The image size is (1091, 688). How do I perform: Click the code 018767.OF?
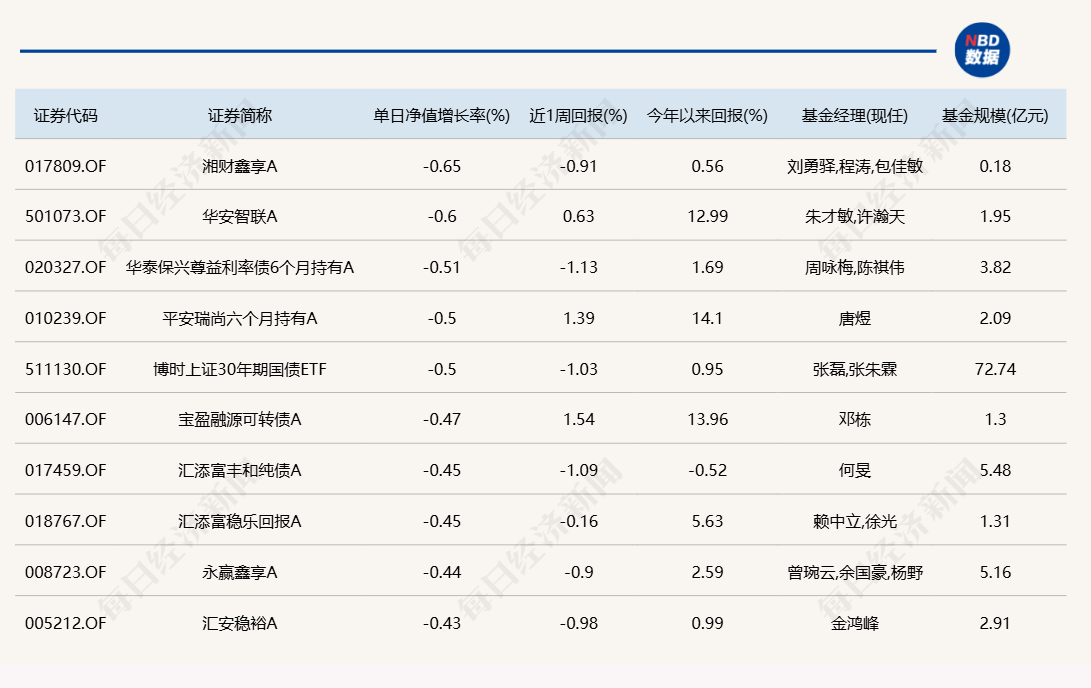tap(65, 521)
